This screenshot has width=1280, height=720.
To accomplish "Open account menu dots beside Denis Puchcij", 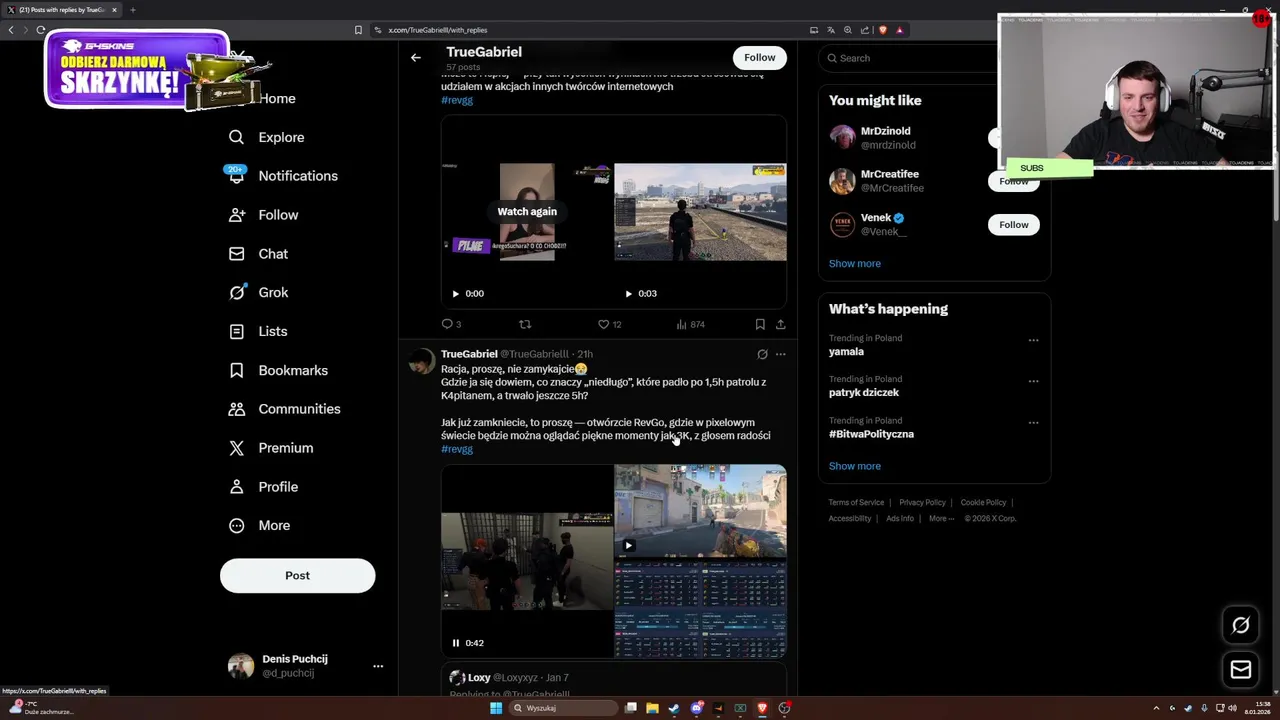I will tap(378, 666).
